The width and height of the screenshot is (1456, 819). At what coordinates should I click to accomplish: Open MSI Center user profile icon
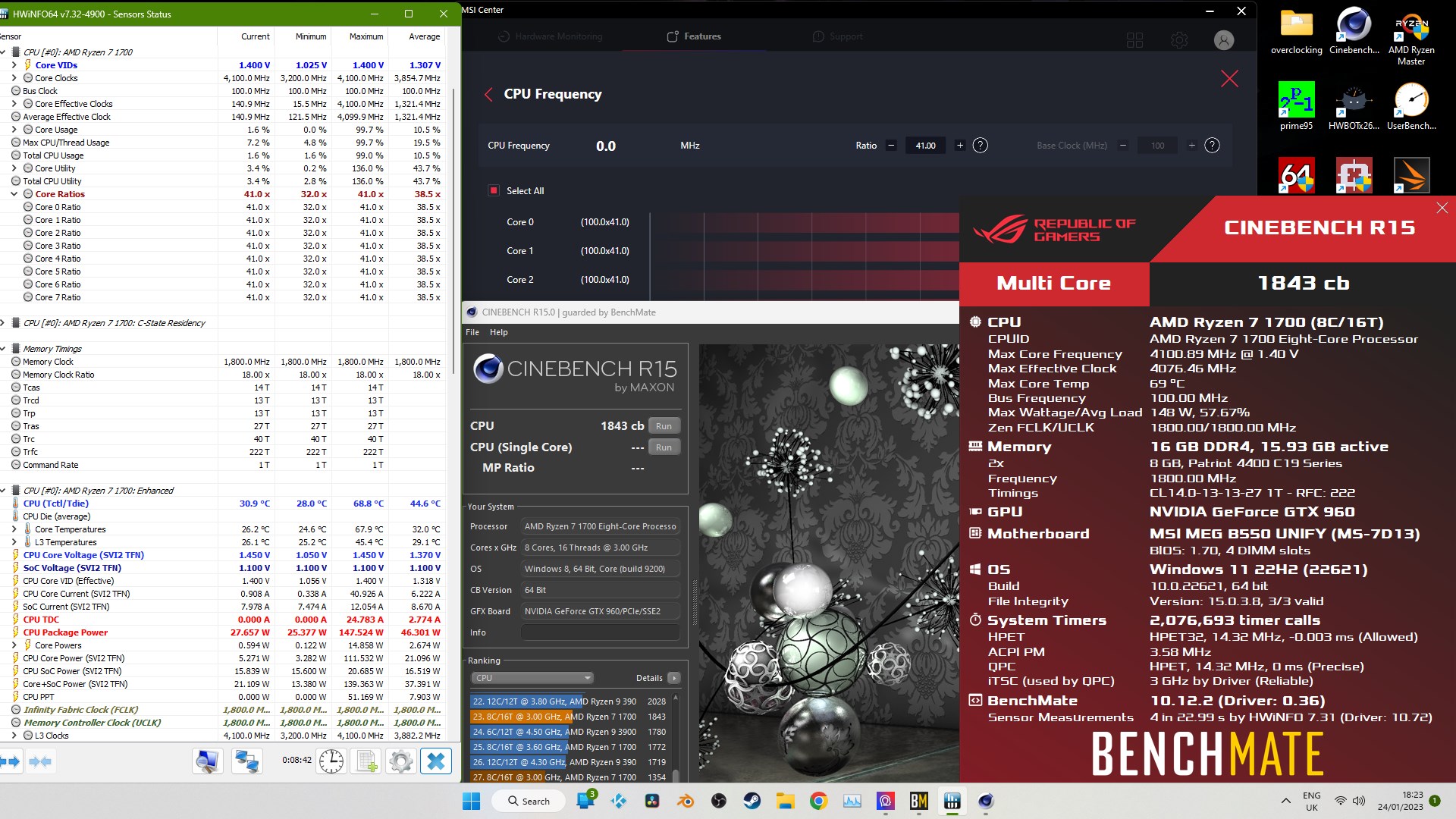[1224, 40]
